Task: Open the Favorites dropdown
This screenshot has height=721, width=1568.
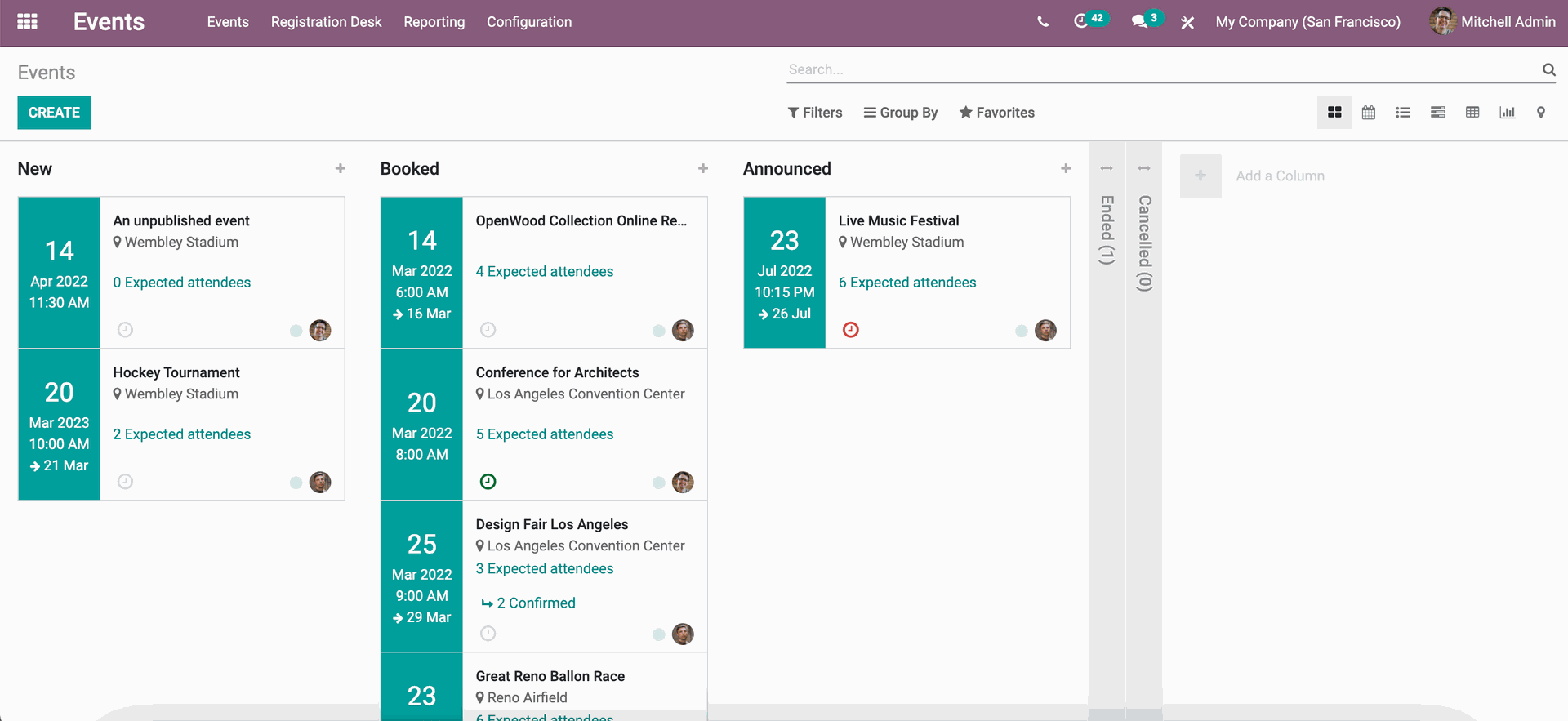Action: [997, 113]
